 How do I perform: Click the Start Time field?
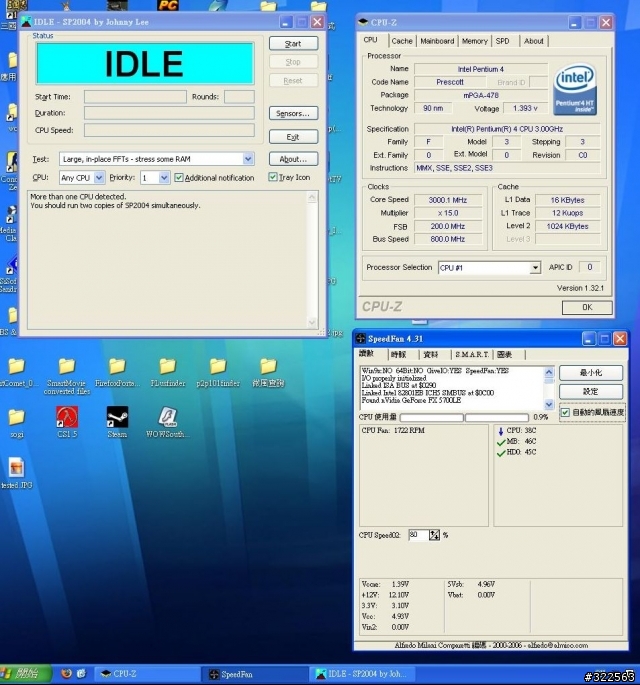[135, 97]
